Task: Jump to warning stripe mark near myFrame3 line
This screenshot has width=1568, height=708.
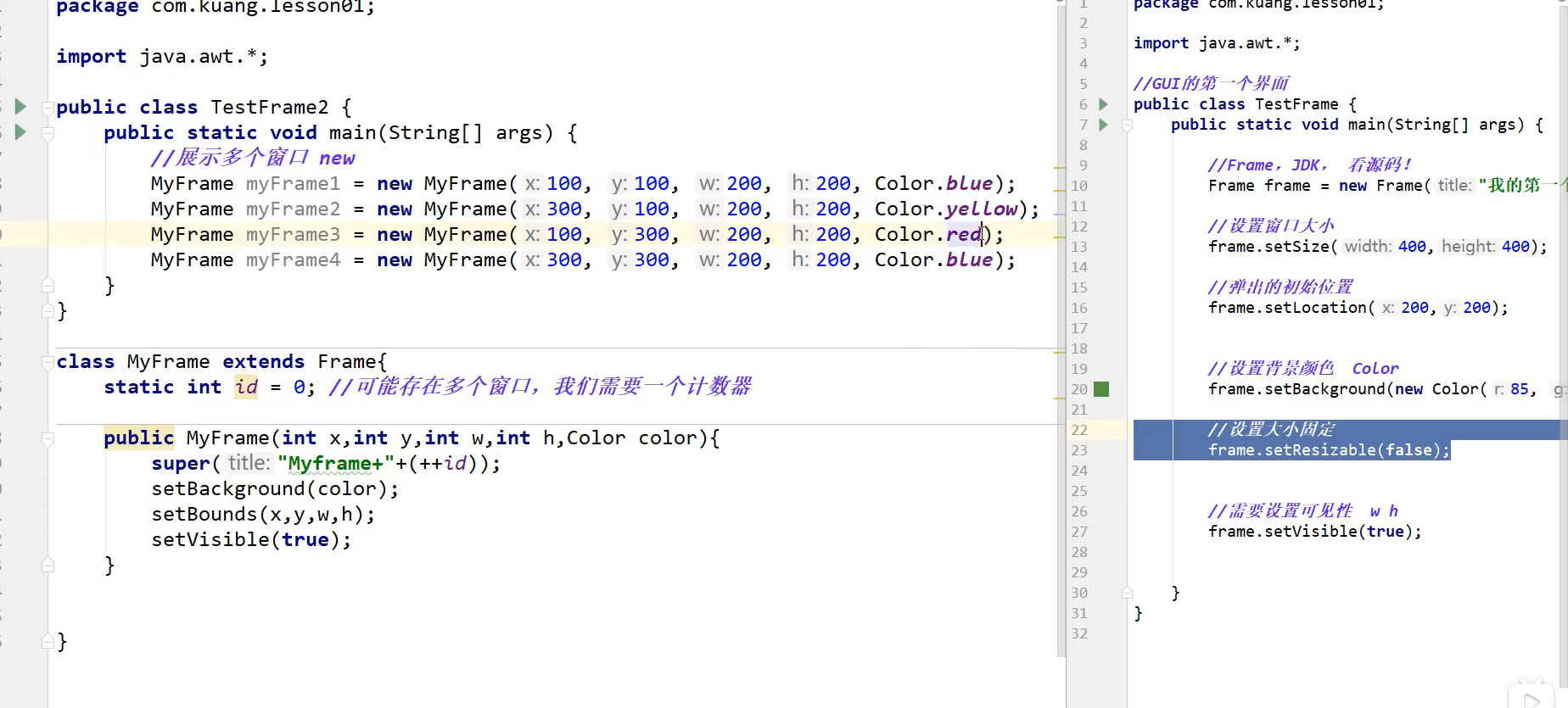Action: pos(1059,237)
